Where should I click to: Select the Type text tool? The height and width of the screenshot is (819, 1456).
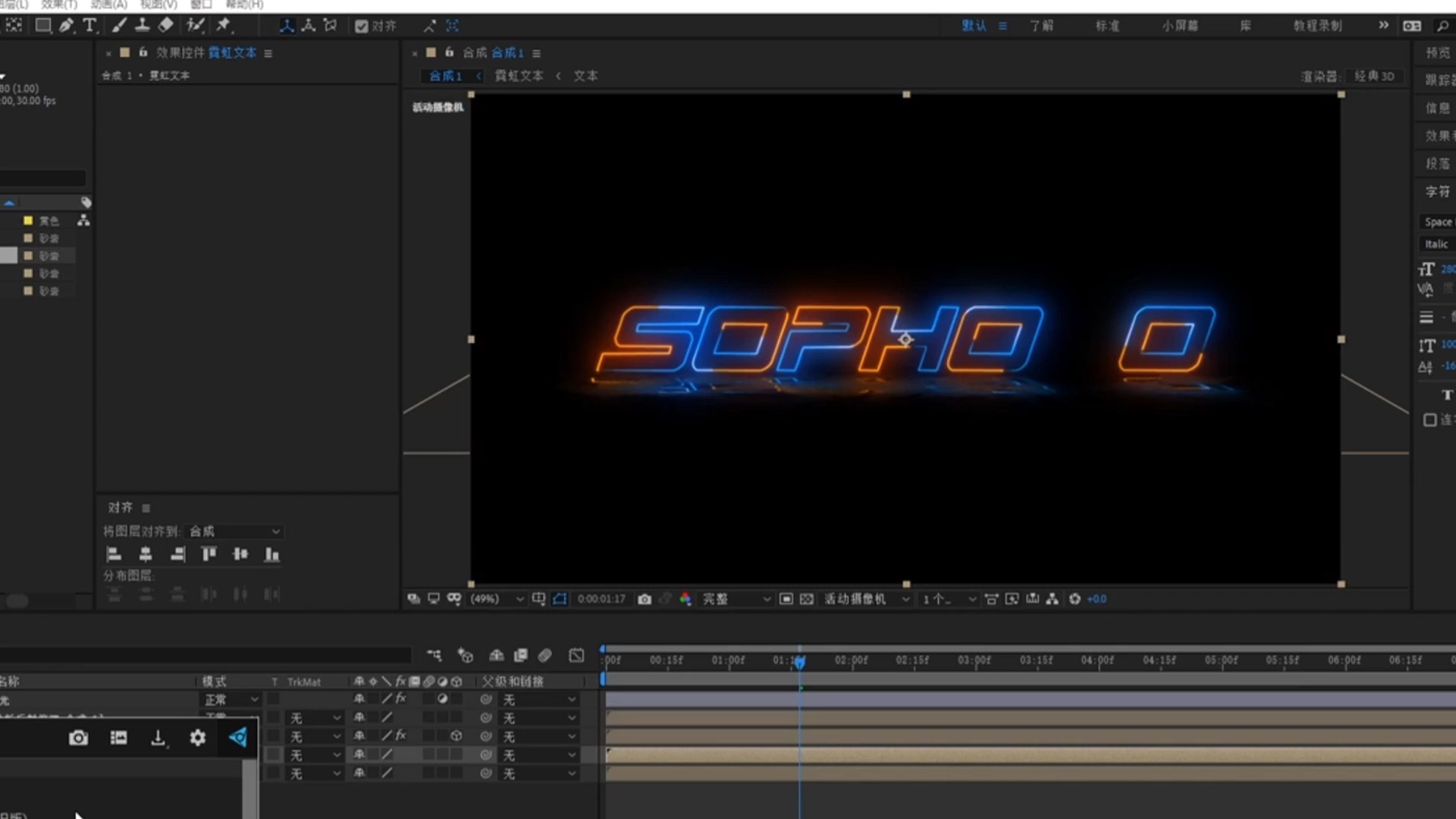[x=89, y=26]
